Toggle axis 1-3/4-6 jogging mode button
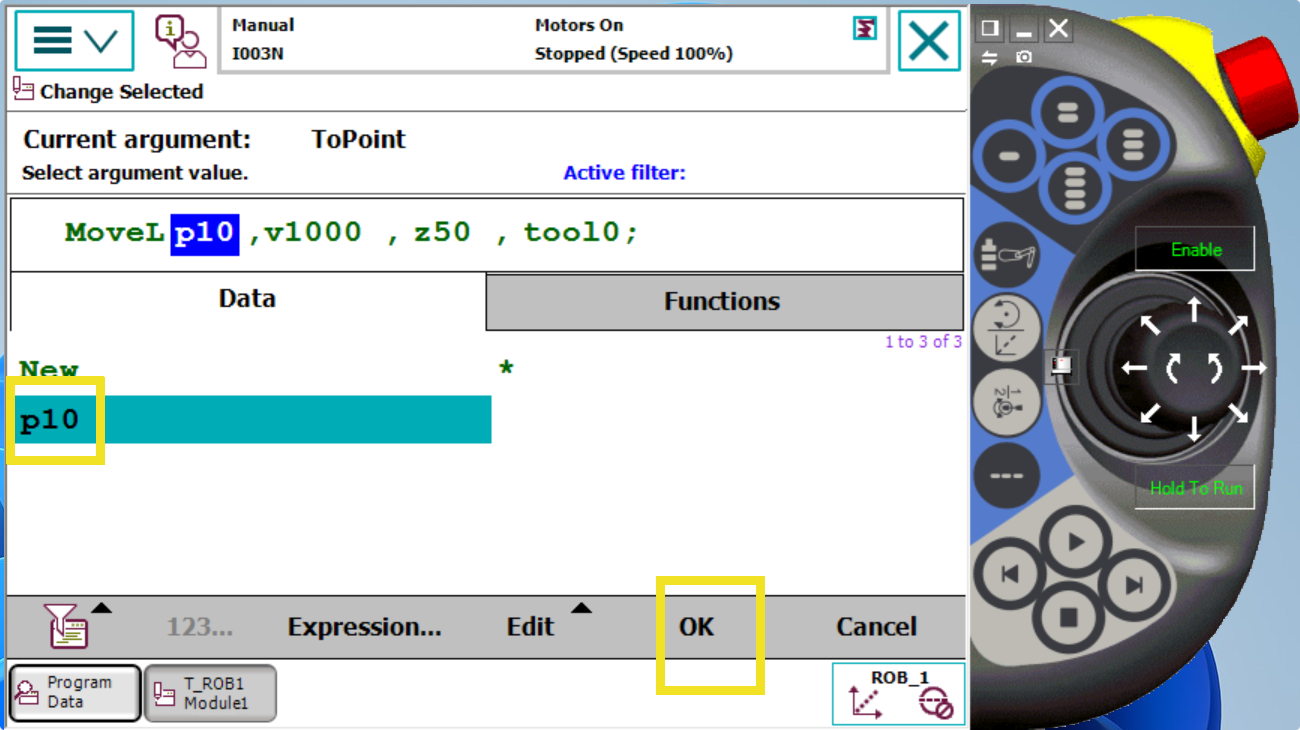 pyautogui.click(x=1005, y=401)
